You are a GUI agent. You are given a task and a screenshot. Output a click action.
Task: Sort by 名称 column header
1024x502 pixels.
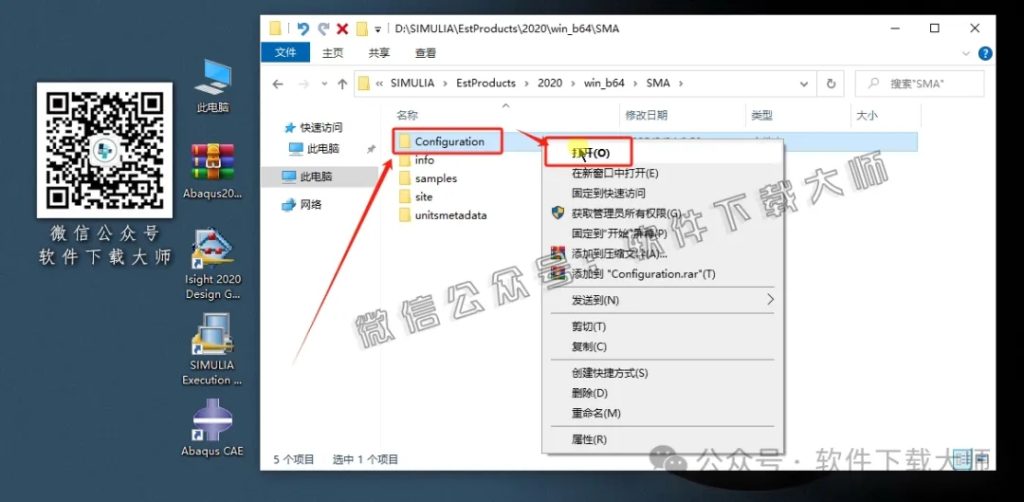point(407,116)
